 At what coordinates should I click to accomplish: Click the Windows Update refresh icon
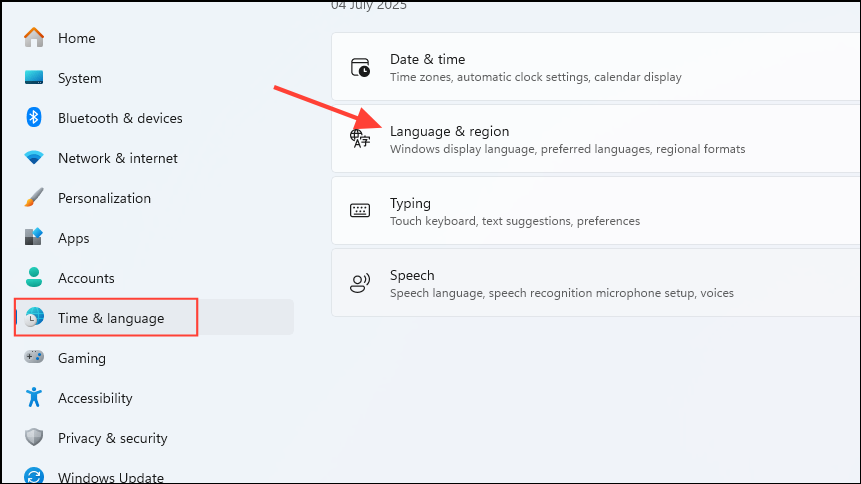pyautogui.click(x=34, y=477)
